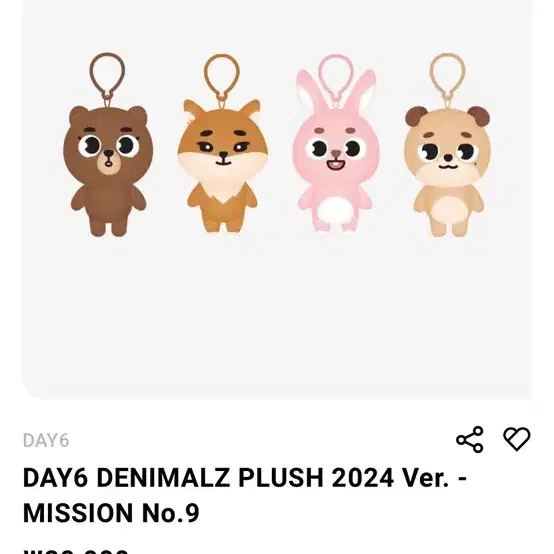Tap the partially visible price text
This screenshot has height=554, width=554.
[x=76, y=551]
